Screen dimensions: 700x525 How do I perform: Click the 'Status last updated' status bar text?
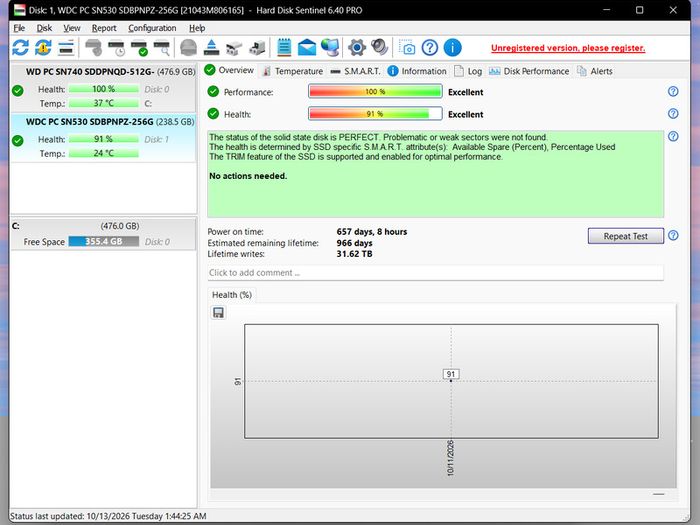click(108, 516)
